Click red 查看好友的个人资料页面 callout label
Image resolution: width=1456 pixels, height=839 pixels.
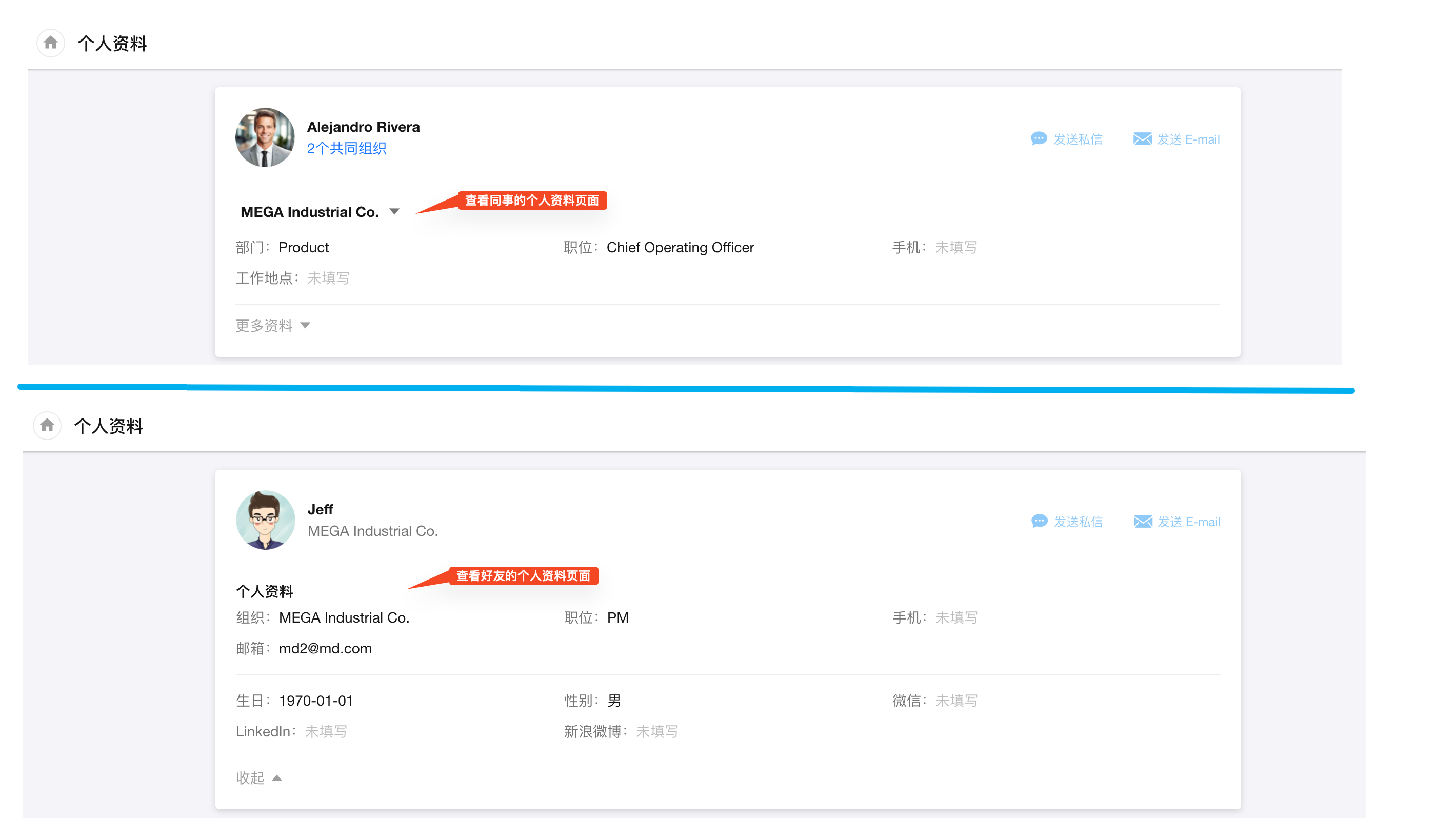point(523,576)
